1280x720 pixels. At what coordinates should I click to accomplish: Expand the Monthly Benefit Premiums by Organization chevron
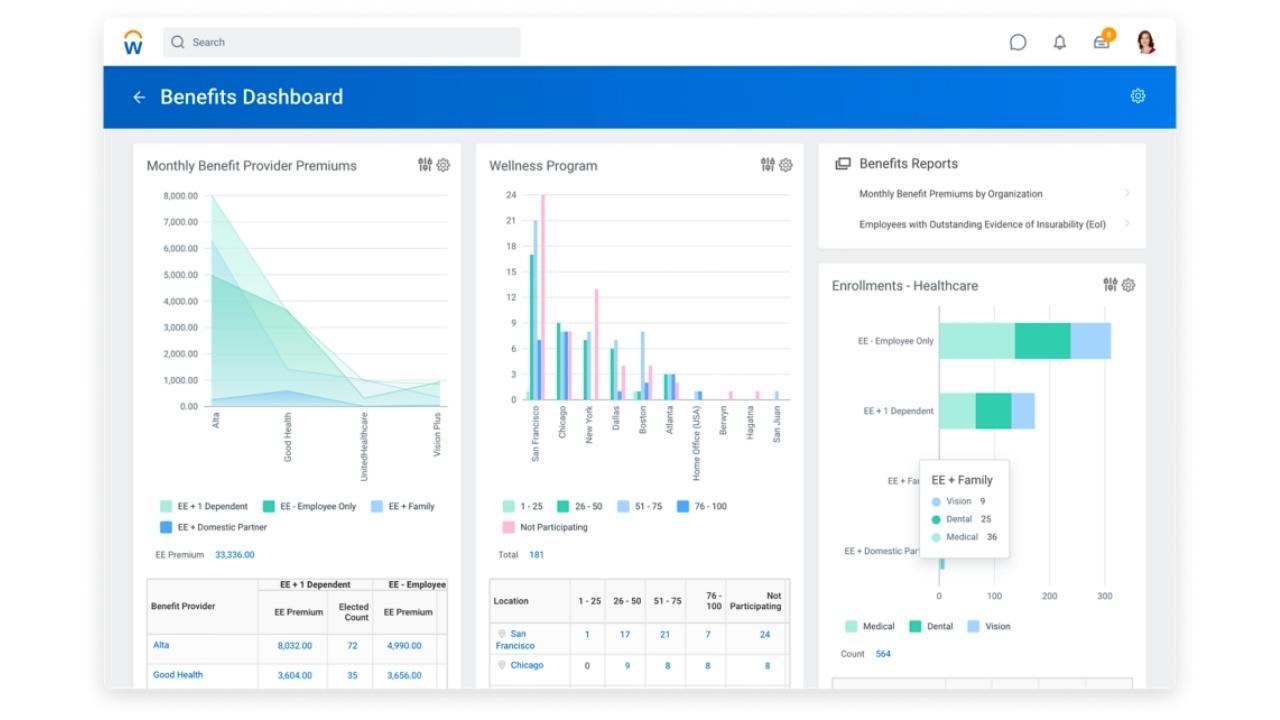[x=1127, y=193]
